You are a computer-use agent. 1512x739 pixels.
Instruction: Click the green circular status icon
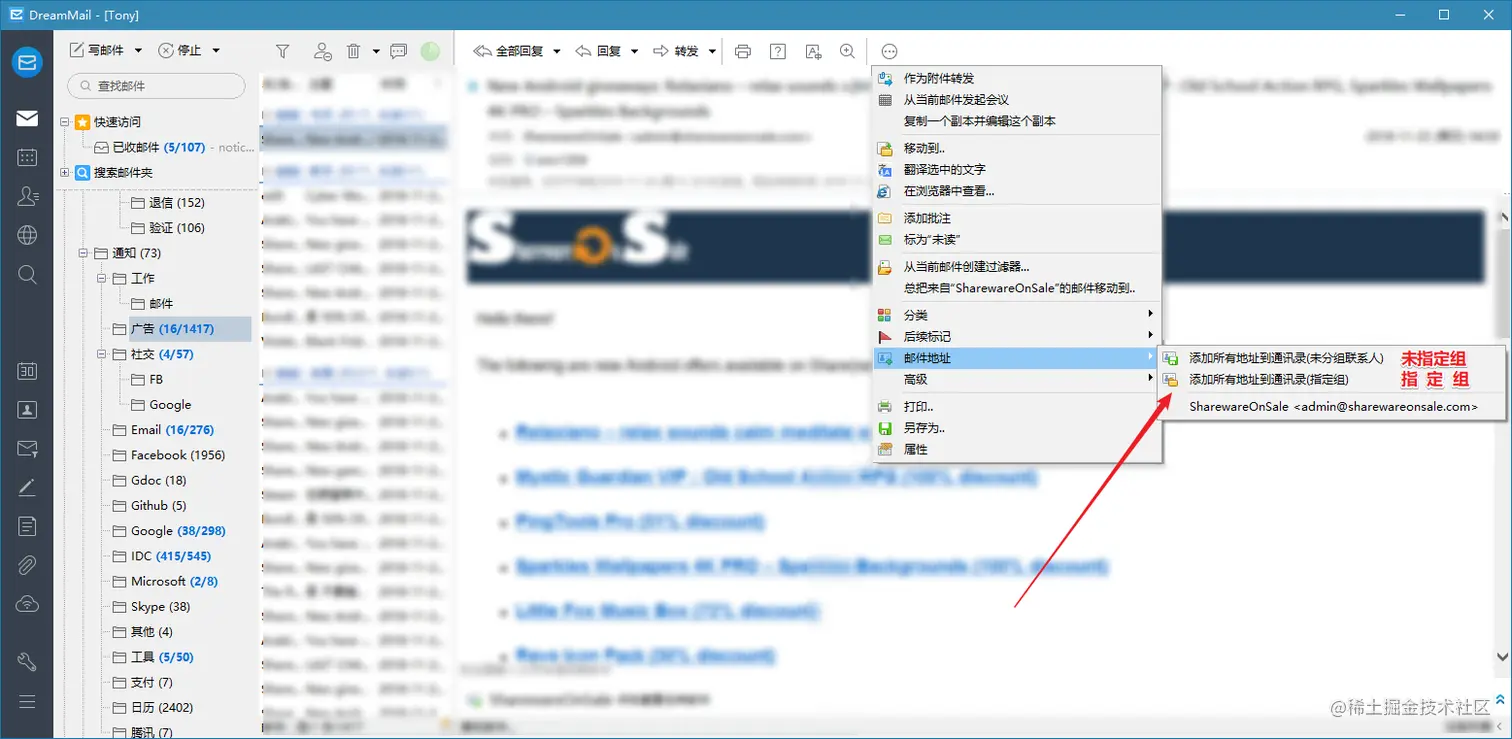[430, 51]
